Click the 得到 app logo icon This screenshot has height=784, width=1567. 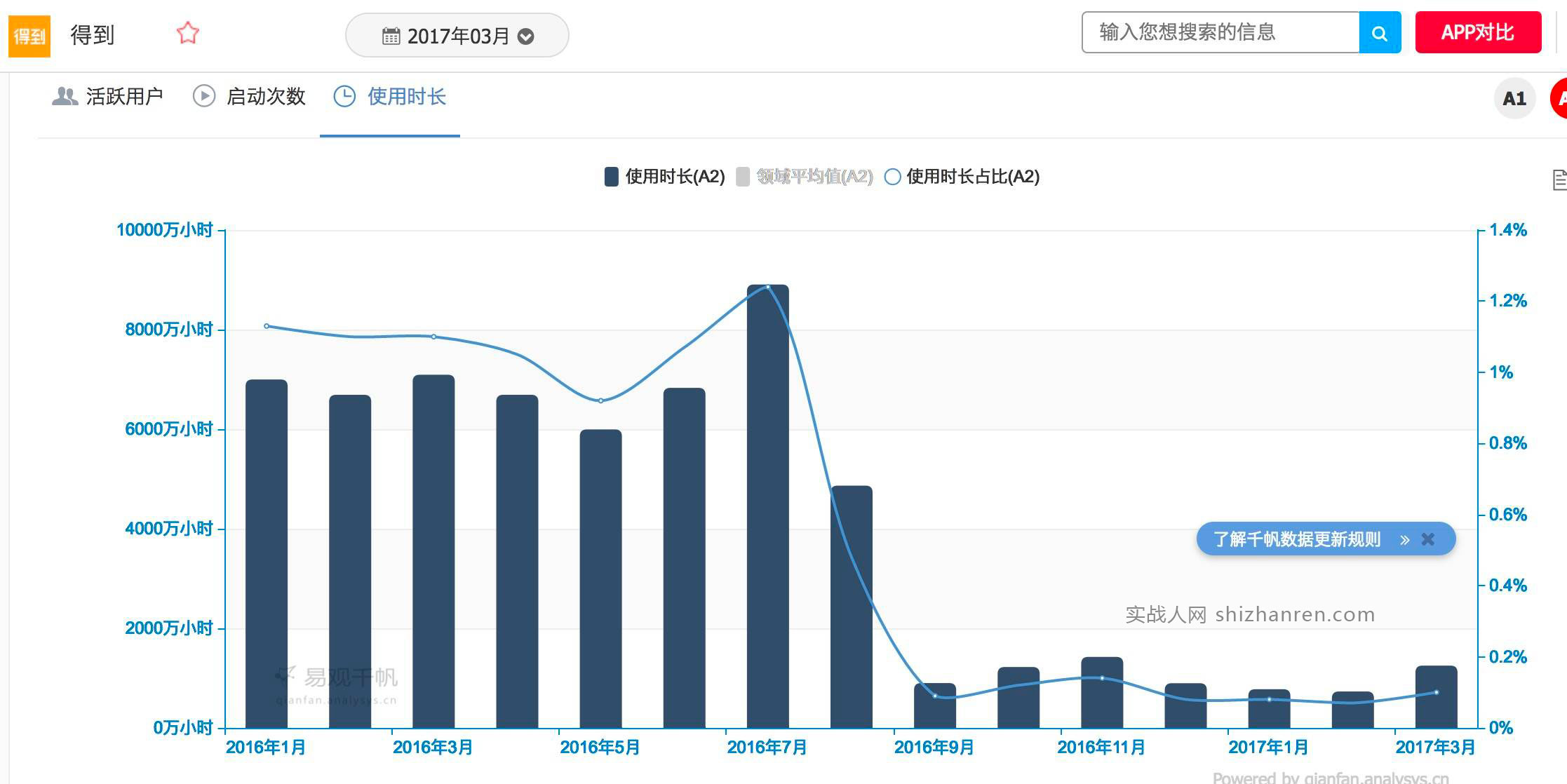29,35
